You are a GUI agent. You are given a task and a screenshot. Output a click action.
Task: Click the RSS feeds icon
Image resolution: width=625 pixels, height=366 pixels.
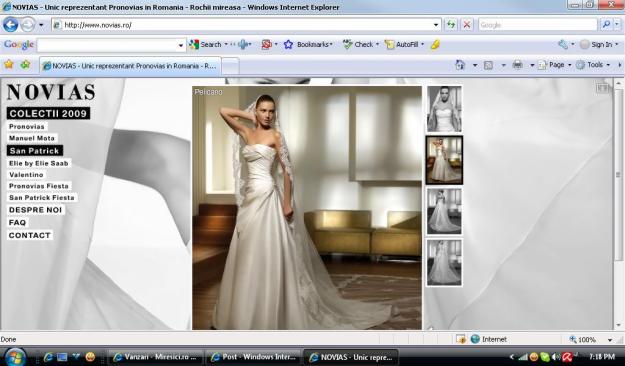click(488, 65)
